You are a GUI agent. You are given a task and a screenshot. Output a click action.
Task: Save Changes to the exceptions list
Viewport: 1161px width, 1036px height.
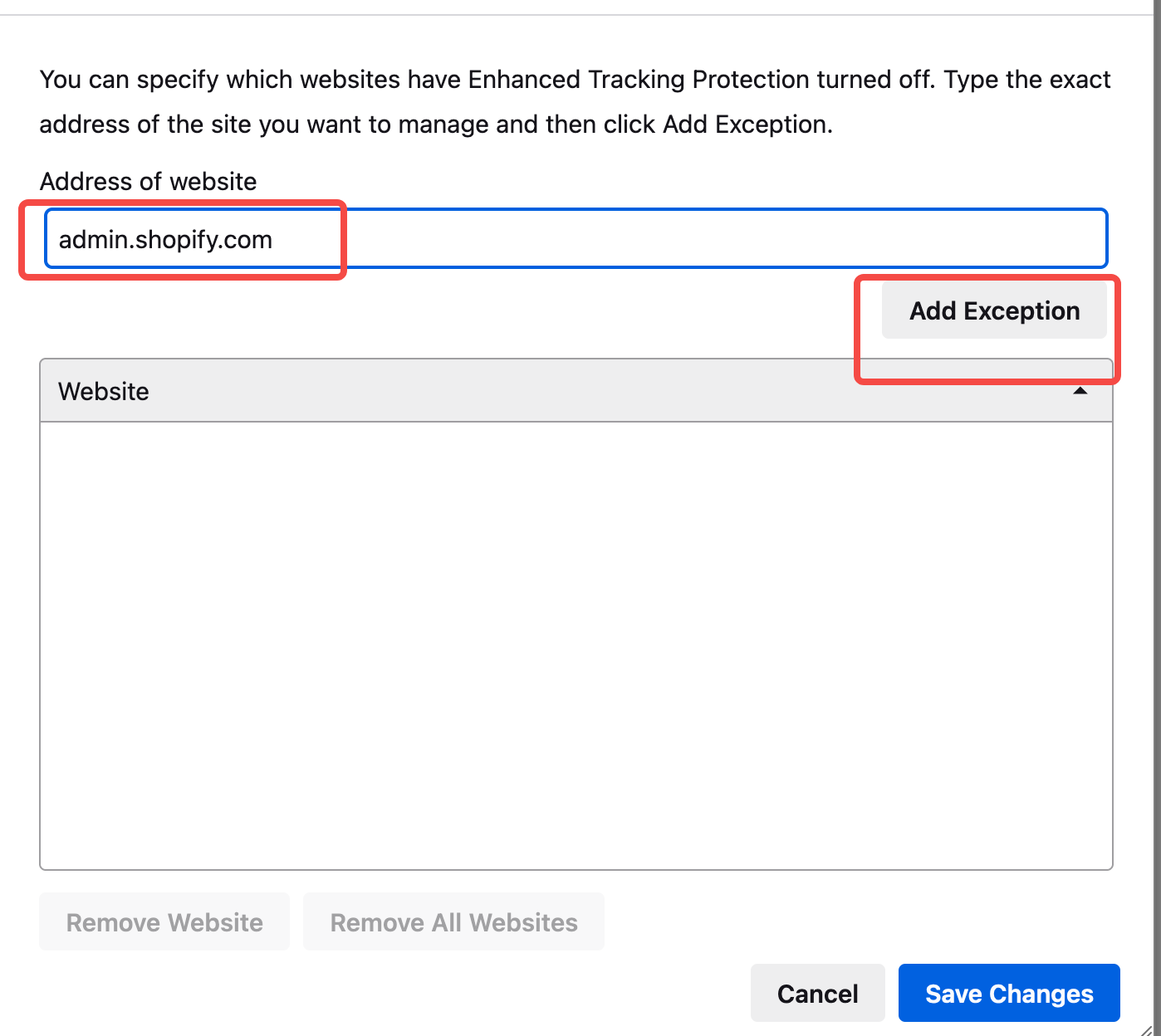tap(1008, 994)
